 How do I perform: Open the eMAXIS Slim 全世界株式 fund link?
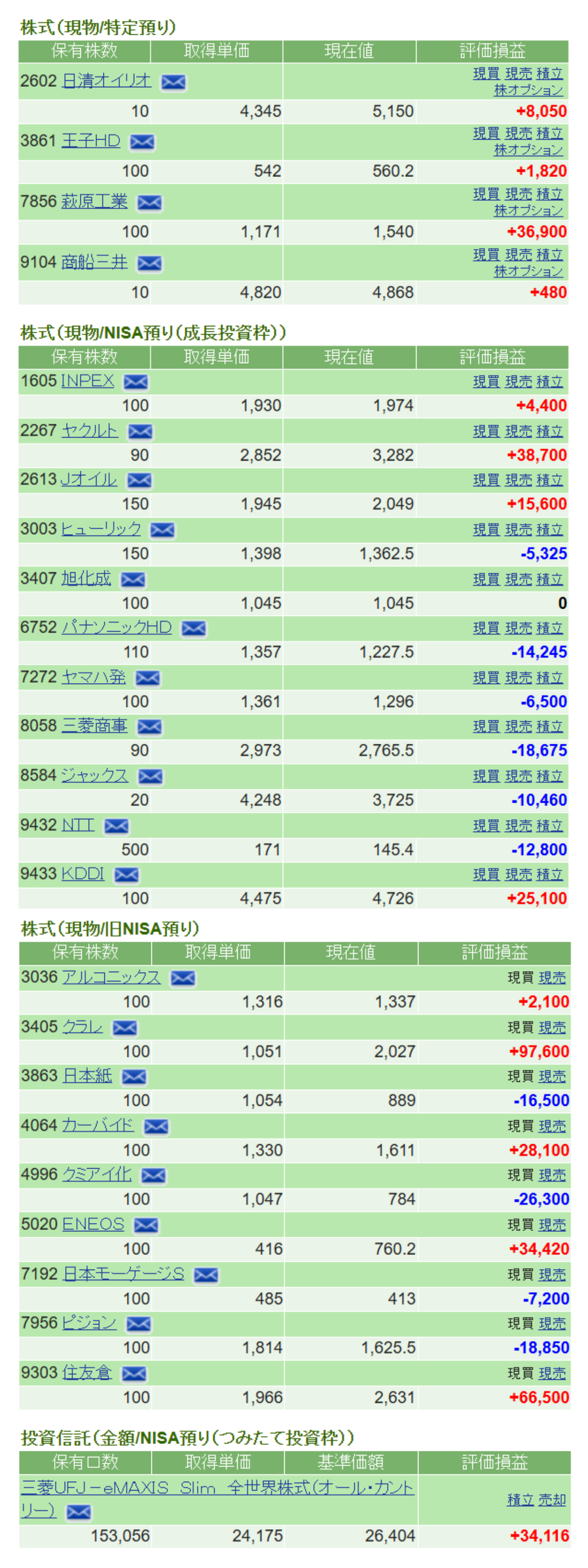click(x=217, y=1488)
